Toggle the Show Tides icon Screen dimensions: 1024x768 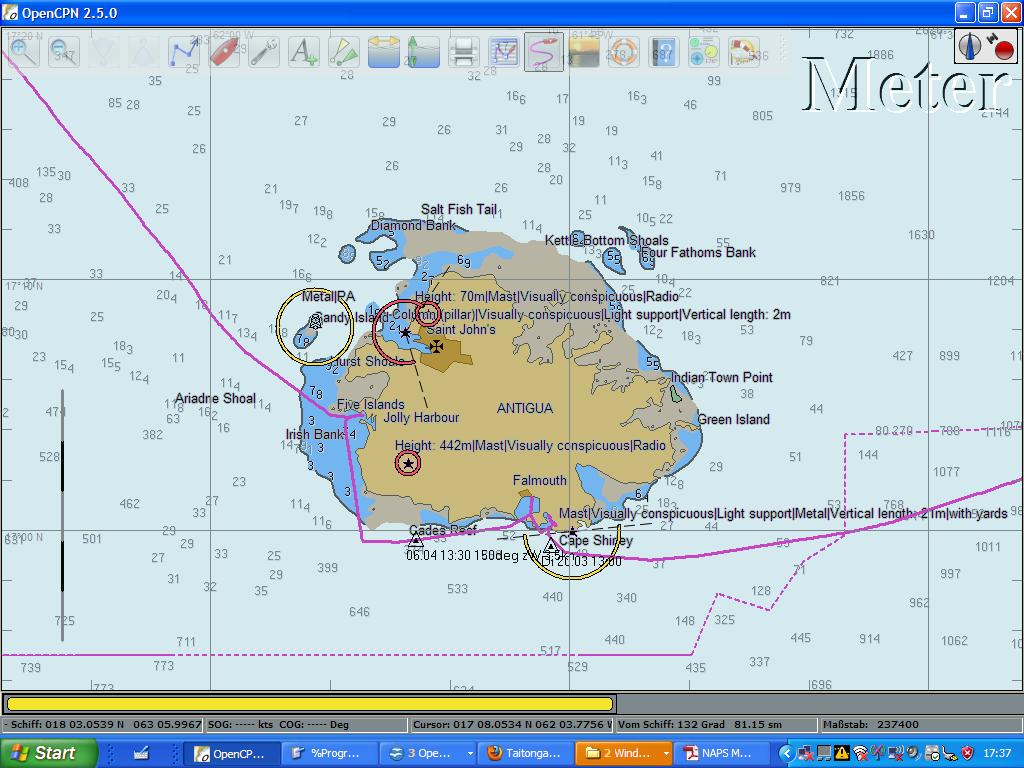[423, 52]
